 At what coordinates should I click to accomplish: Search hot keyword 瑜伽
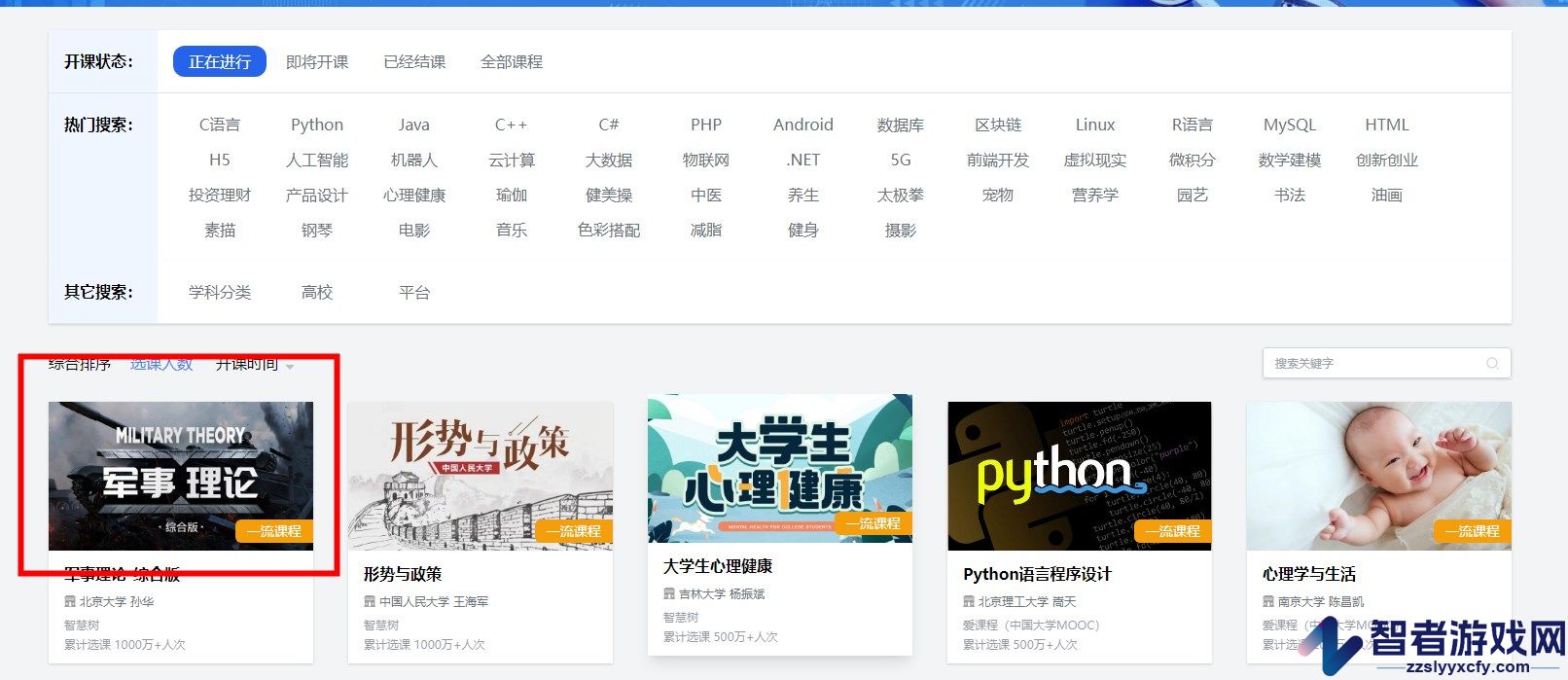(x=512, y=195)
